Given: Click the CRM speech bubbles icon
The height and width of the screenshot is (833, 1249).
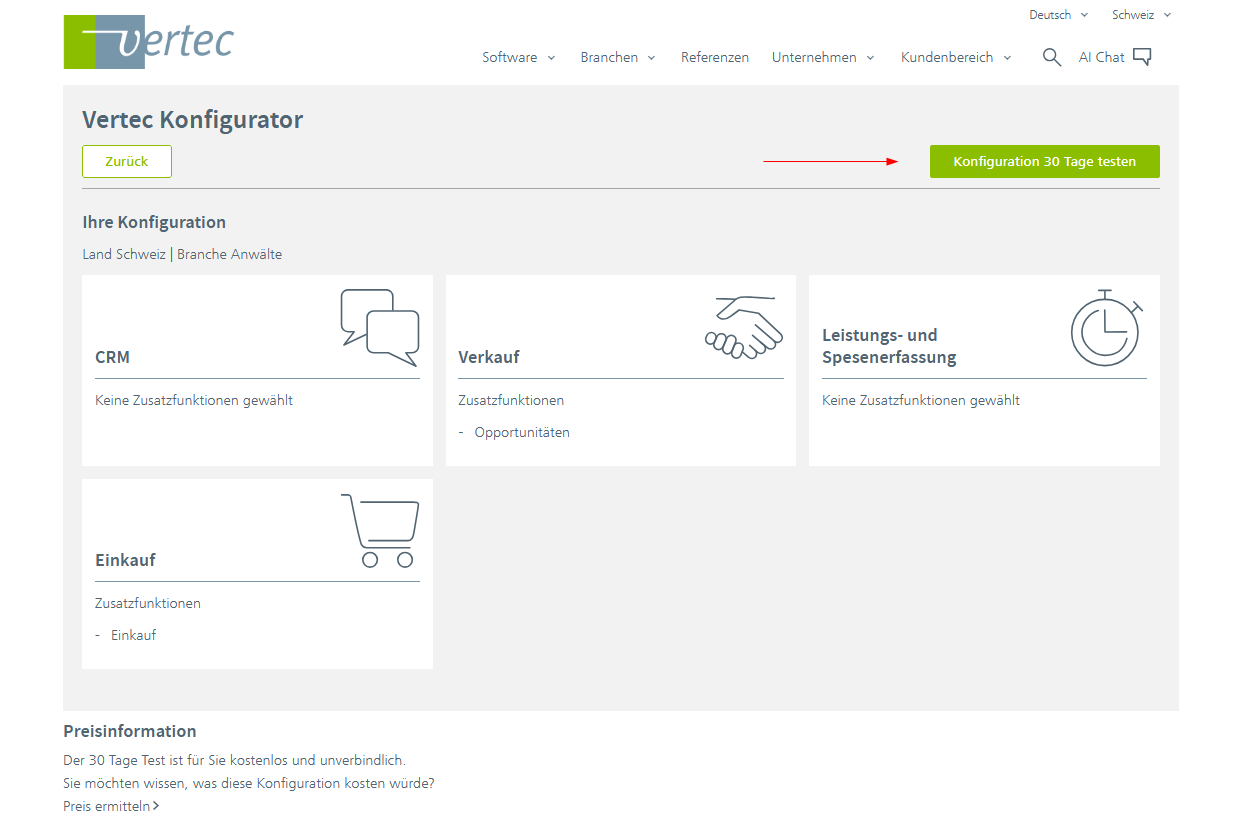Looking at the screenshot, I should [x=380, y=328].
